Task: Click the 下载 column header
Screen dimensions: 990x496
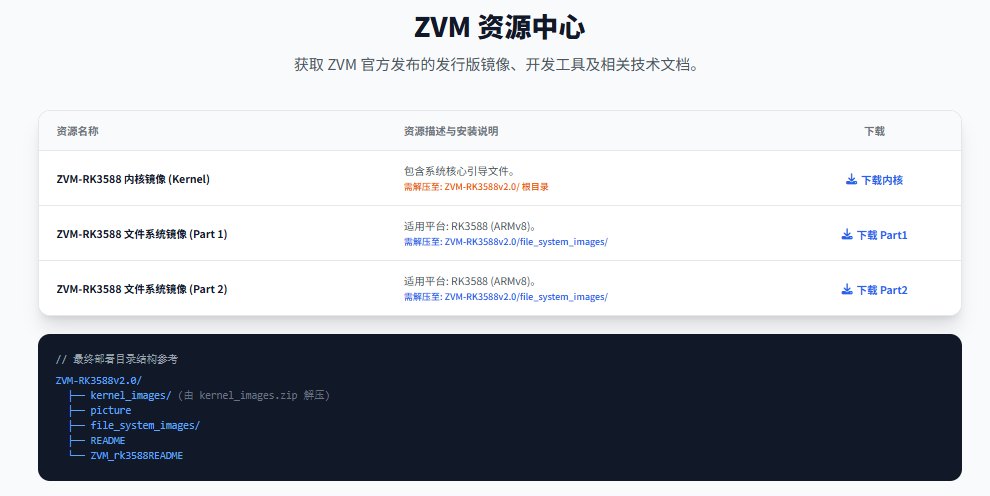Action: click(x=874, y=131)
